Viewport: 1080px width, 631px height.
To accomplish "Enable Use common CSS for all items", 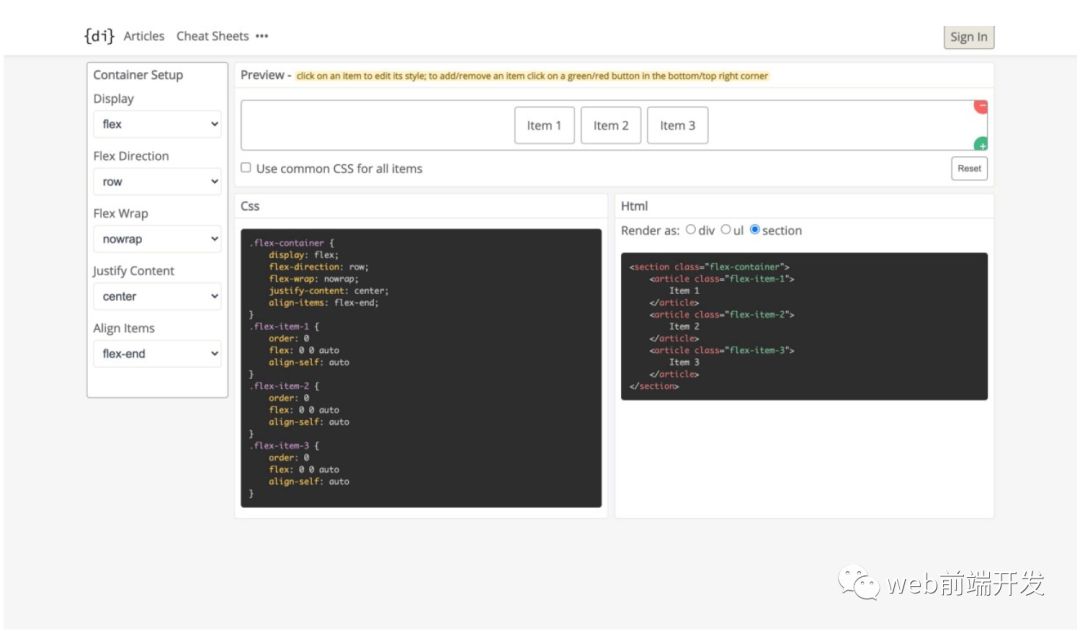I will coord(246,168).
